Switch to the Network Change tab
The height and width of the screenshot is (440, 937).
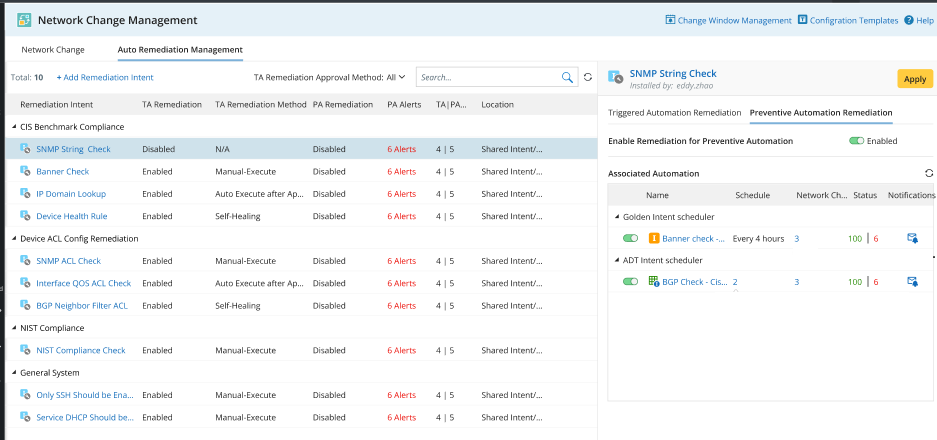[x=53, y=49]
